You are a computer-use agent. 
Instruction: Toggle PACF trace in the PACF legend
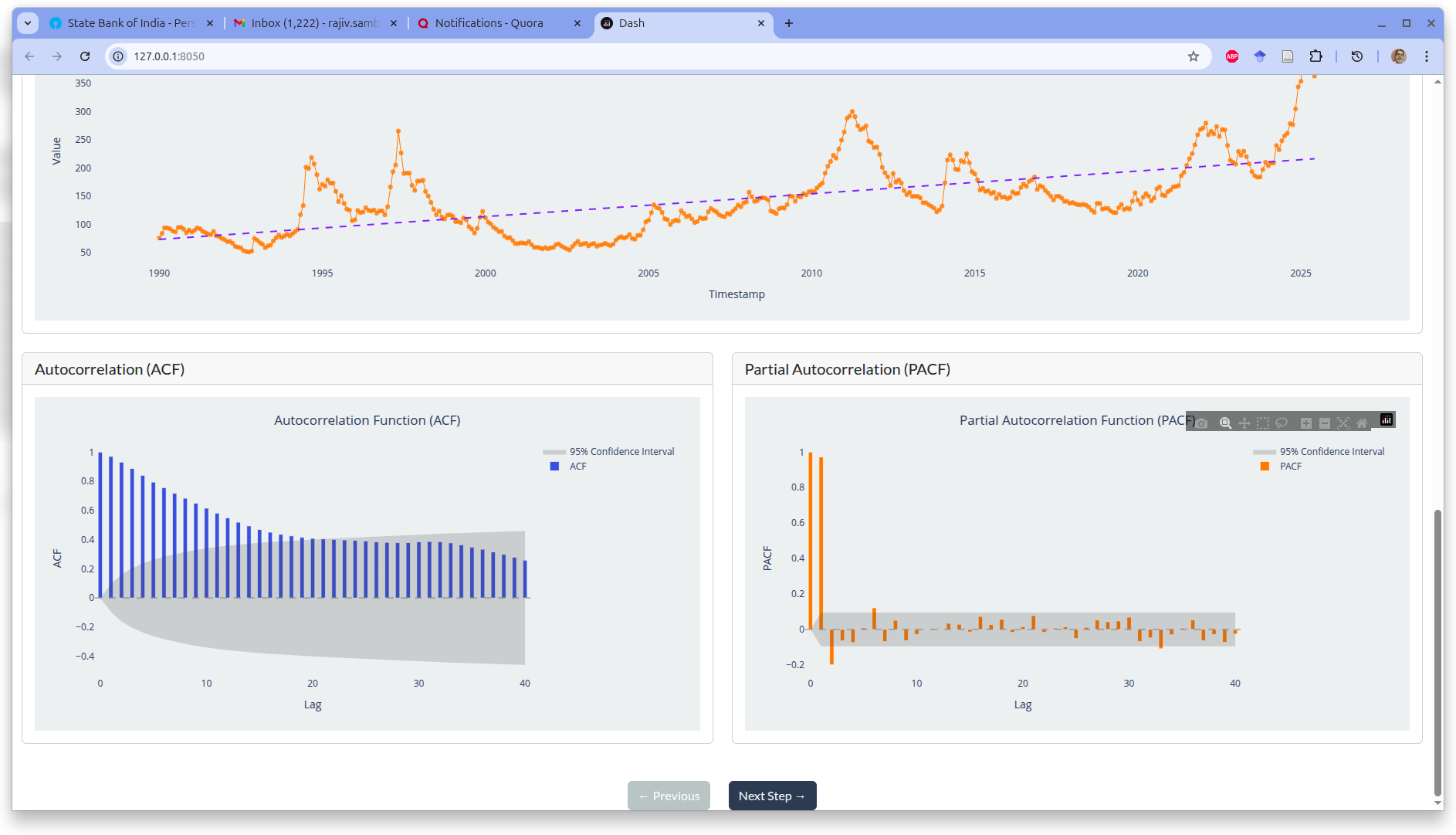(1290, 467)
